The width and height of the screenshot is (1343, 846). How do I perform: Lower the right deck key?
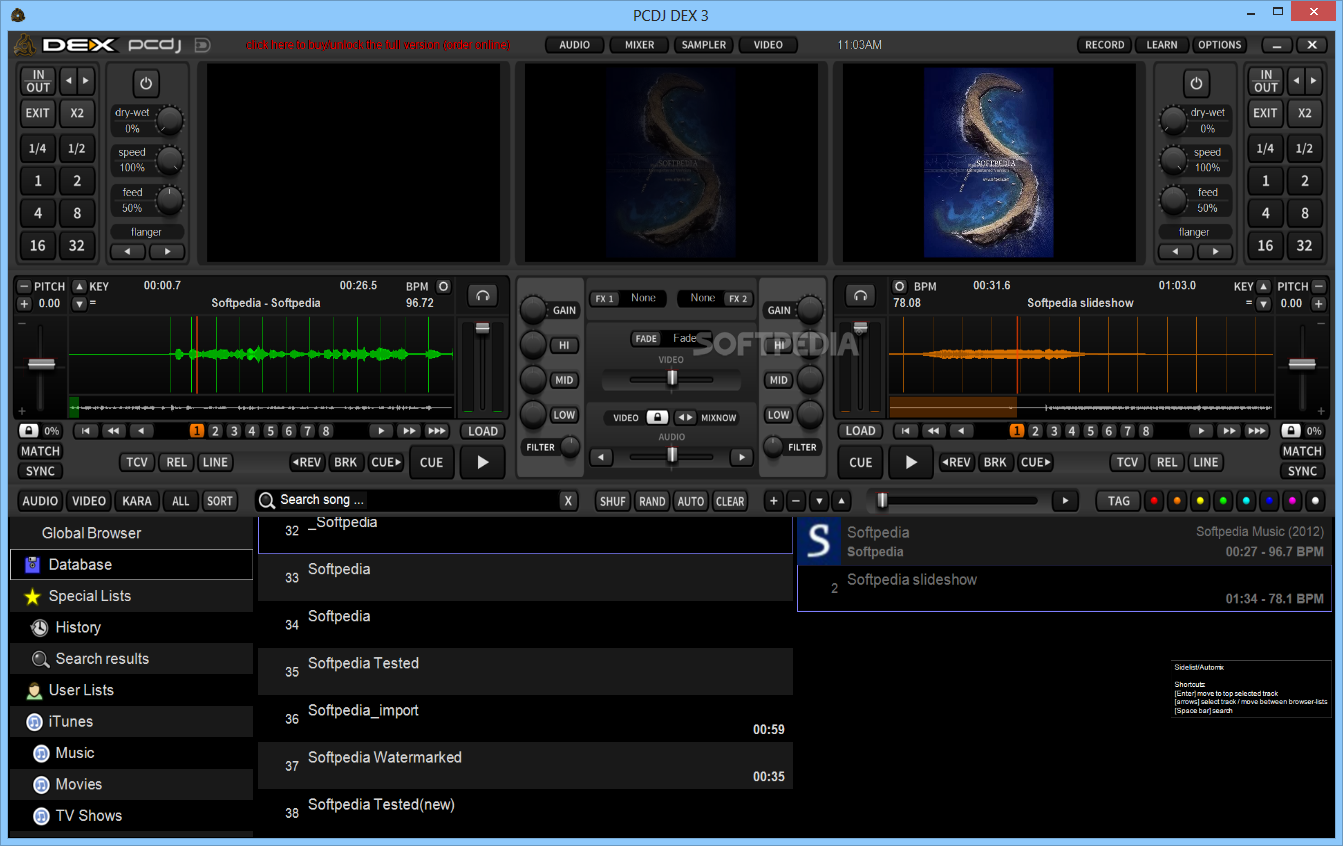[x=1263, y=303]
